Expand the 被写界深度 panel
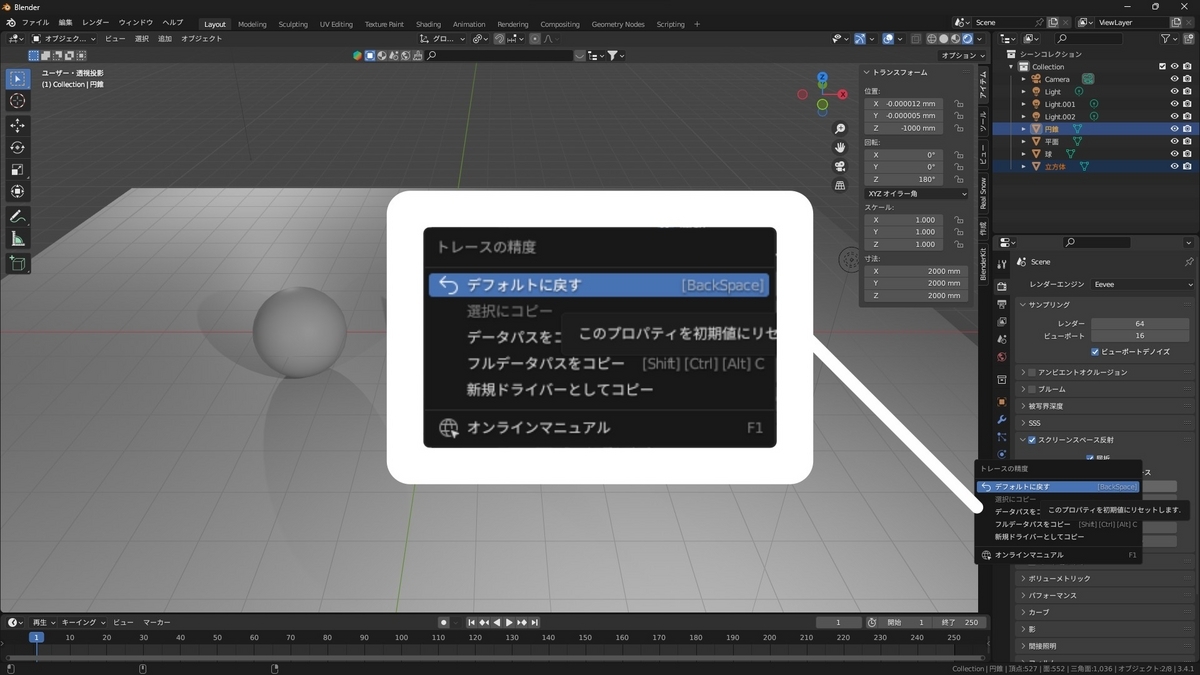Image resolution: width=1200 pixels, height=675 pixels. point(1045,406)
